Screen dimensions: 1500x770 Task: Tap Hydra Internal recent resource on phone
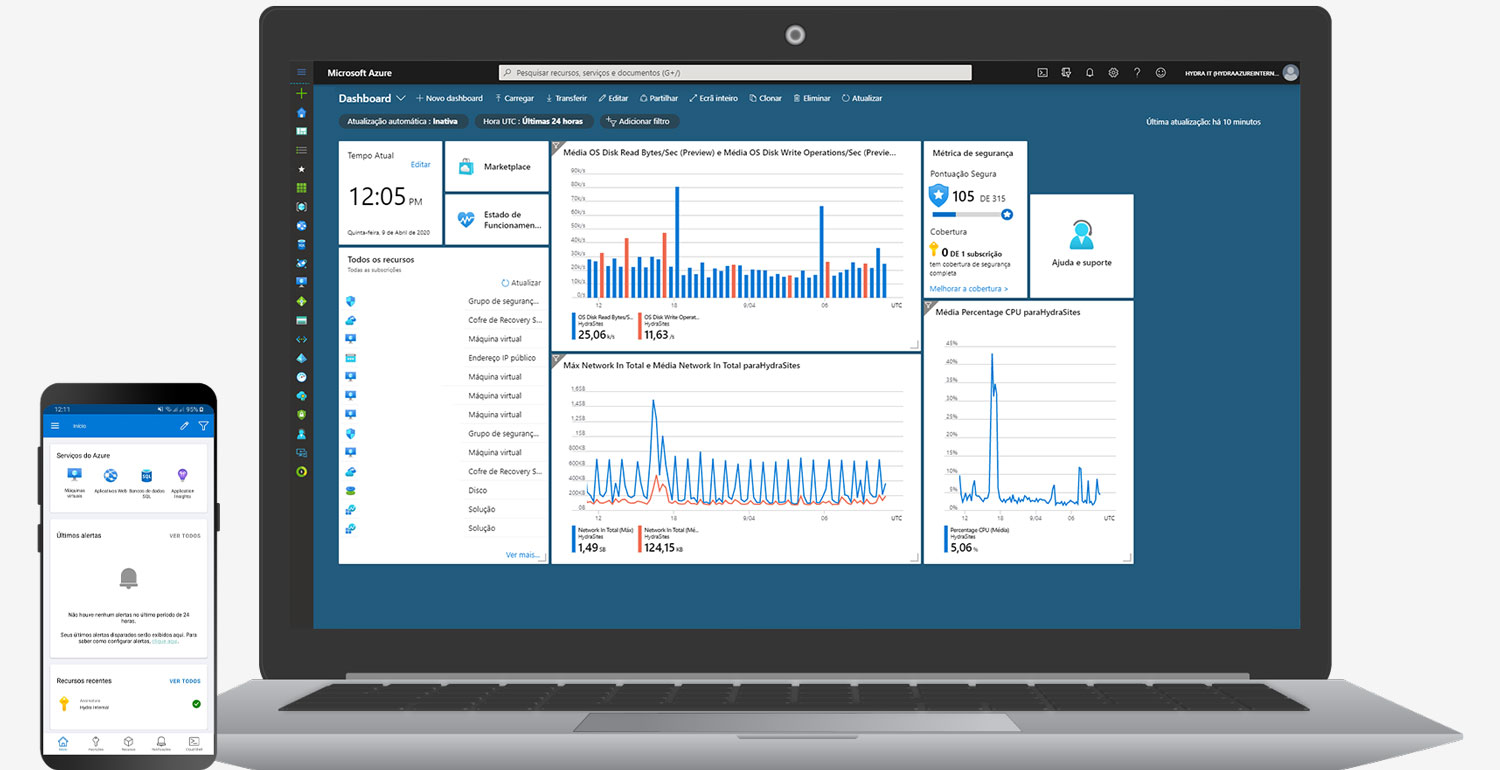point(128,704)
